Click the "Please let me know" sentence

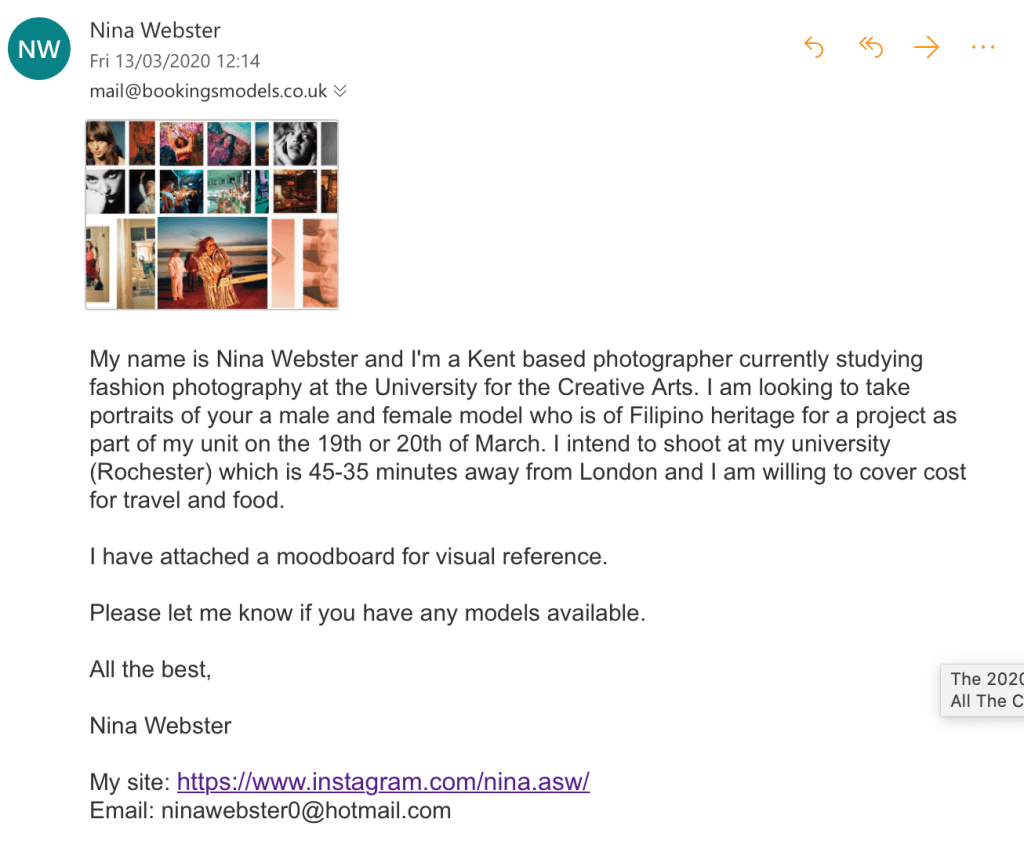click(x=367, y=613)
